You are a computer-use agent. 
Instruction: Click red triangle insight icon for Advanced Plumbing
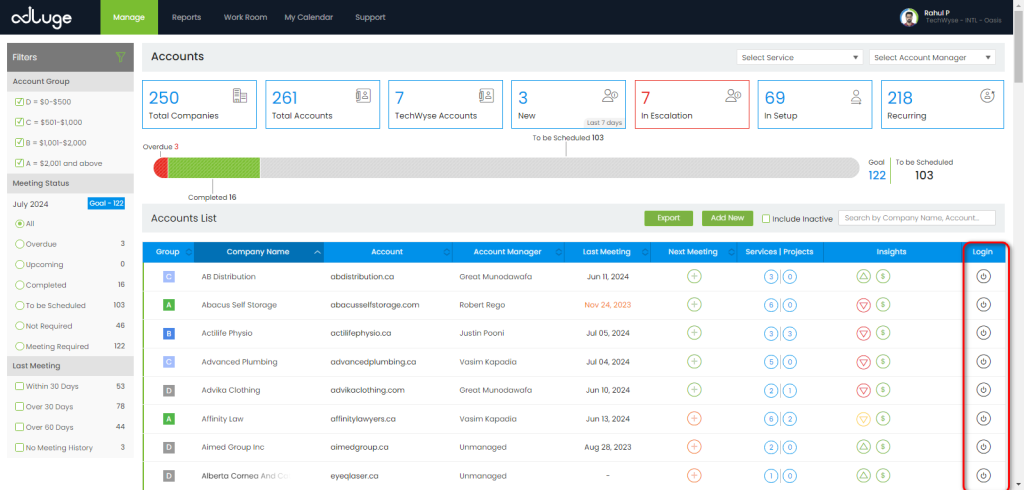(x=864, y=361)
